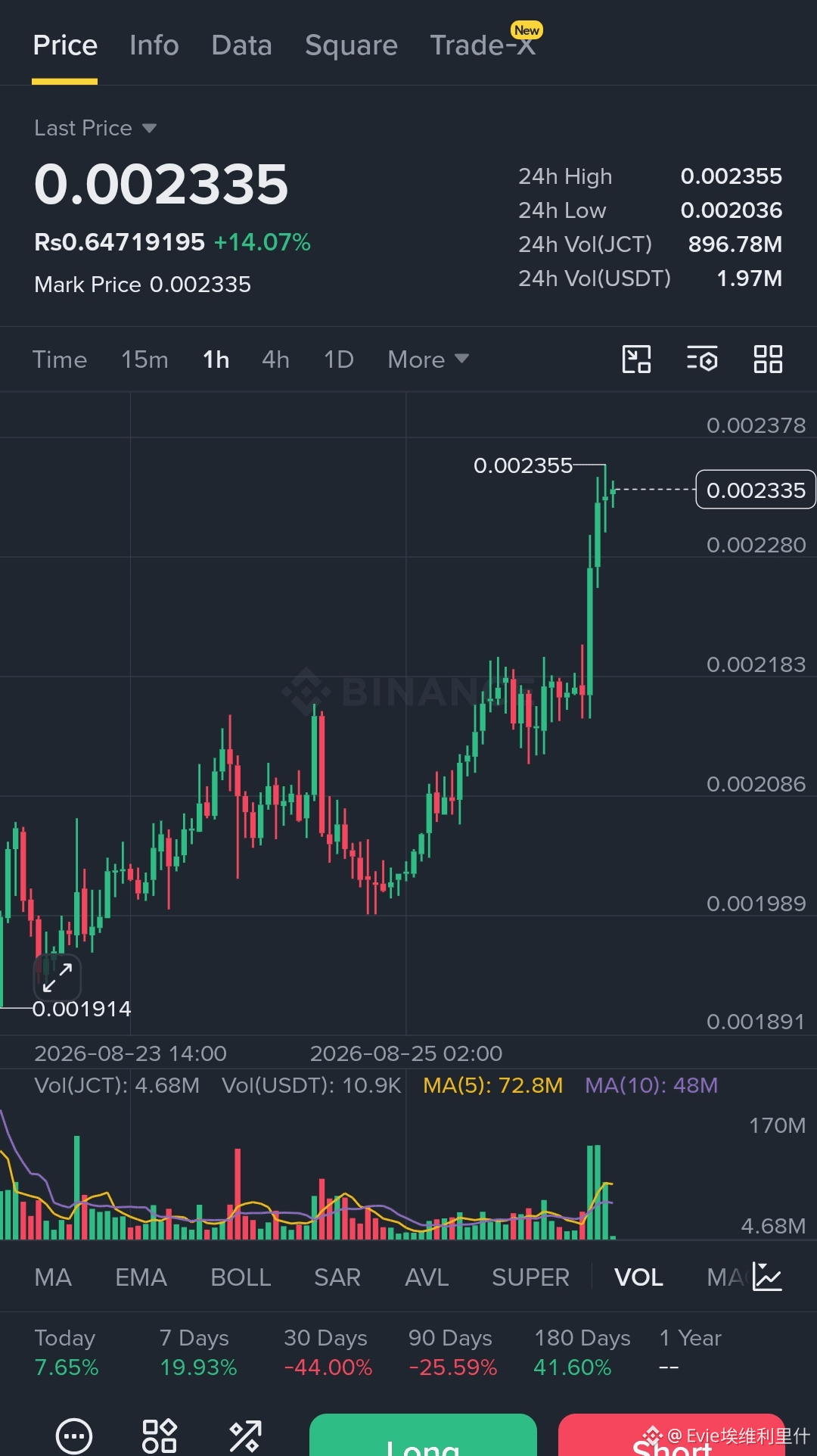The image size is (817, 1456).
Task: Tap the chart low marker 0.001914
Action: 82,1009
